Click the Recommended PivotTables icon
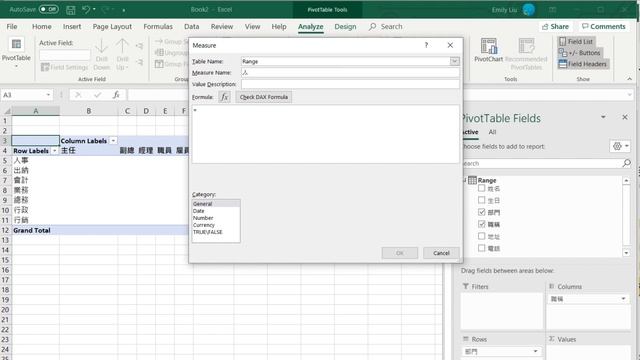This screenshot has height=360, width=640. [x=526, y=46]
